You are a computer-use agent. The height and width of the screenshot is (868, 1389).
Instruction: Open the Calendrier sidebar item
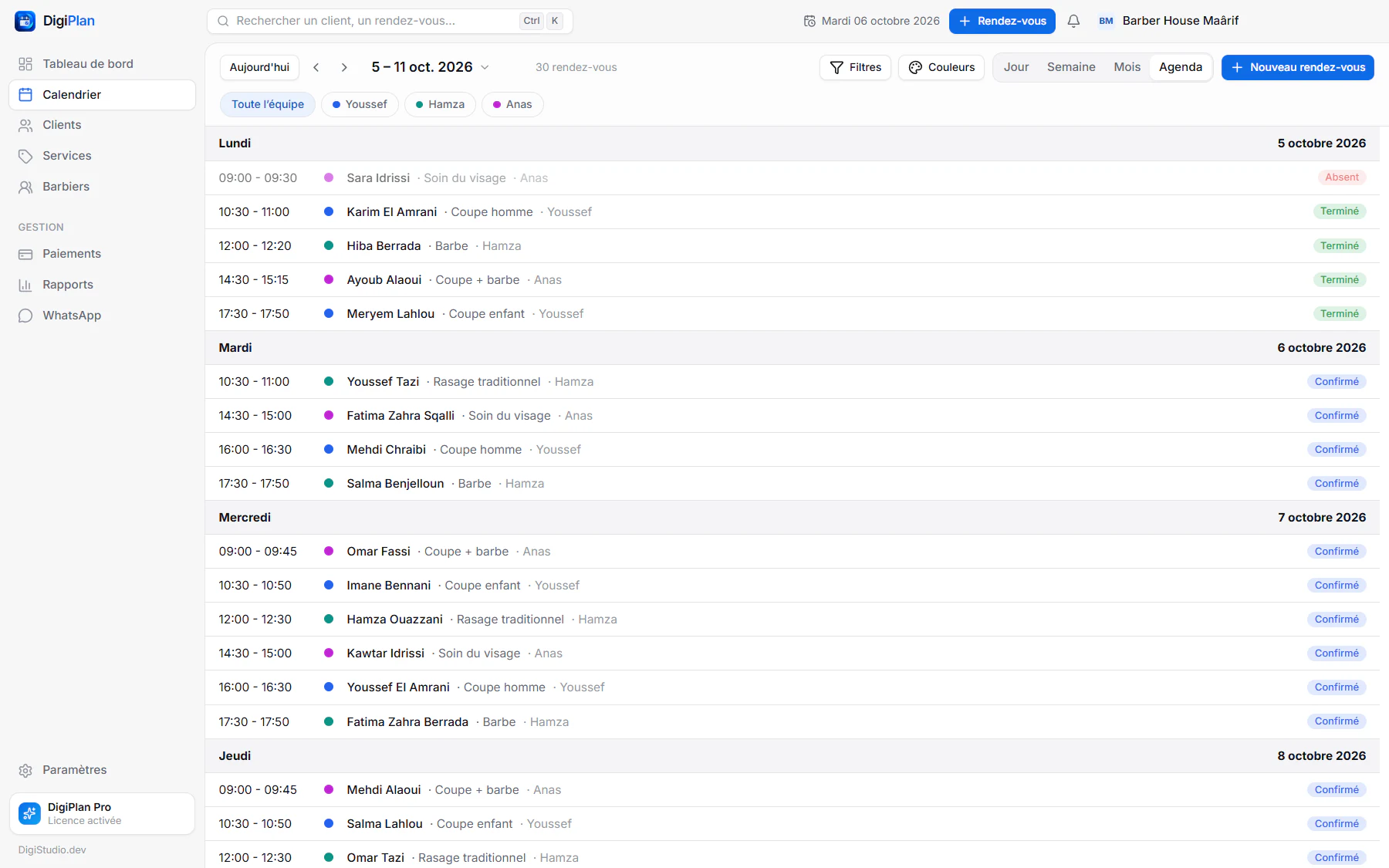click(102, 95)
